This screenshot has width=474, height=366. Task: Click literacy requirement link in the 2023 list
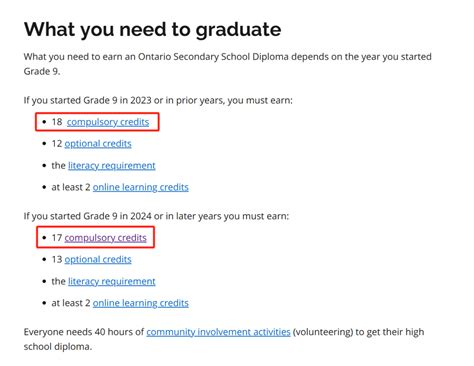click(x=112, y=166)
